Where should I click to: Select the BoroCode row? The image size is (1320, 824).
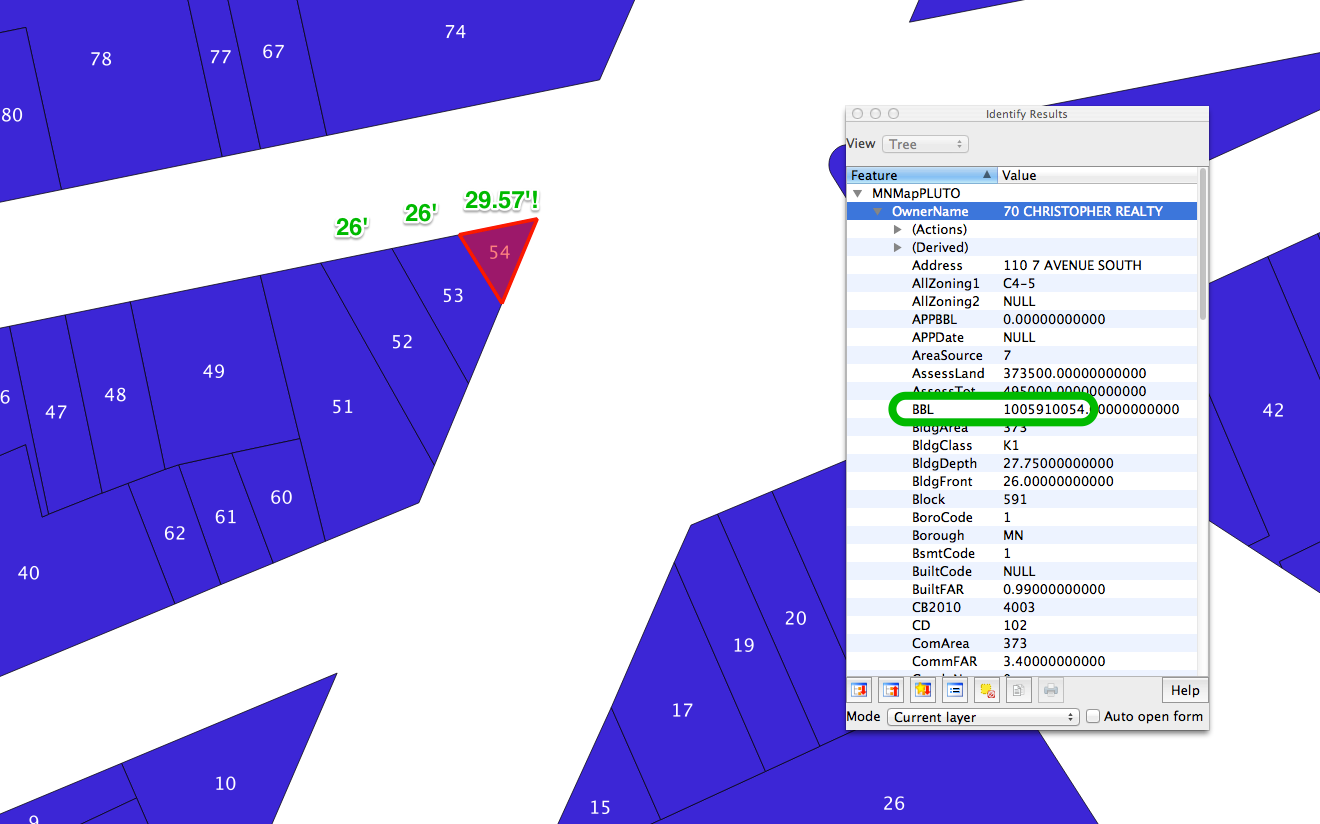(1021, 517)
